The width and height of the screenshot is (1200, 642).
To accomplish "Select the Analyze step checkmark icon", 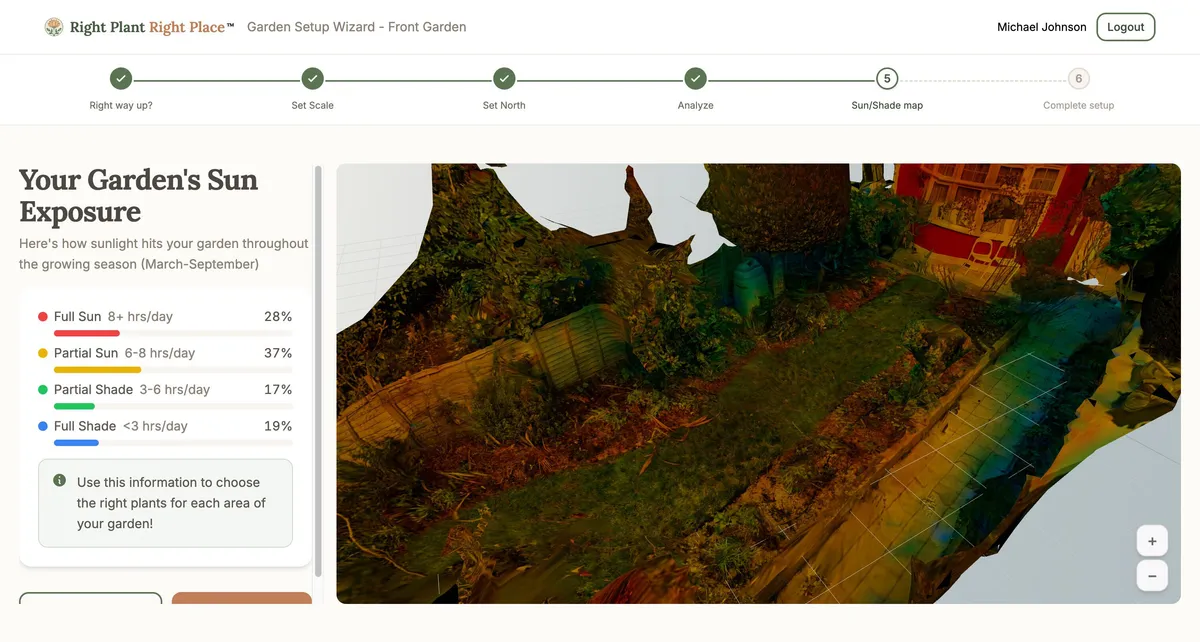I will pos(695,78).
